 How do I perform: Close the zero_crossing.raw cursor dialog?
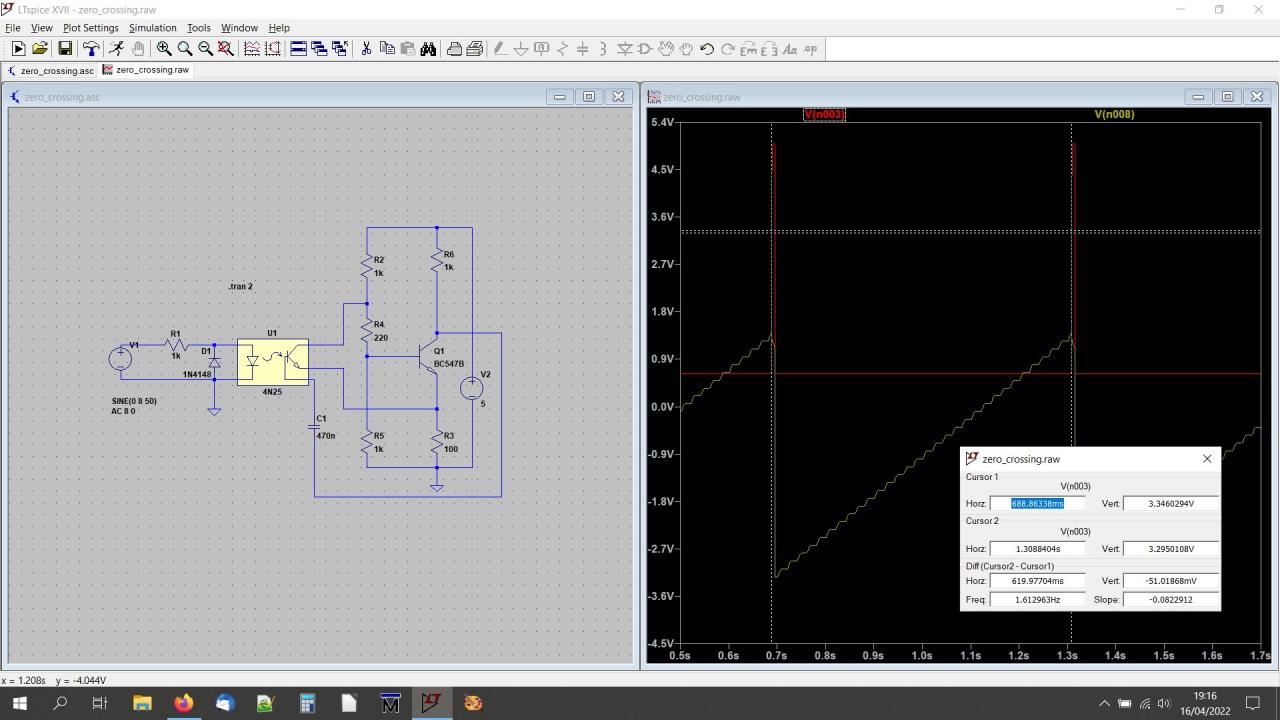1206,459
